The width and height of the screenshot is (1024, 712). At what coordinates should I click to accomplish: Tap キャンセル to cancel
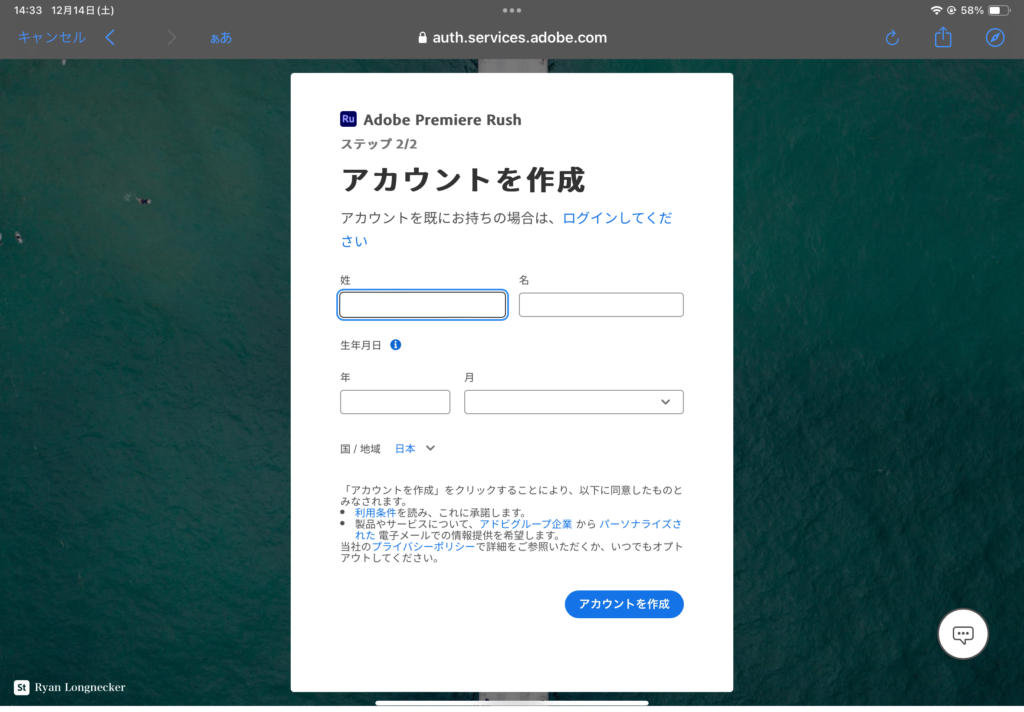pyautogui.click(x=52, y=38)
